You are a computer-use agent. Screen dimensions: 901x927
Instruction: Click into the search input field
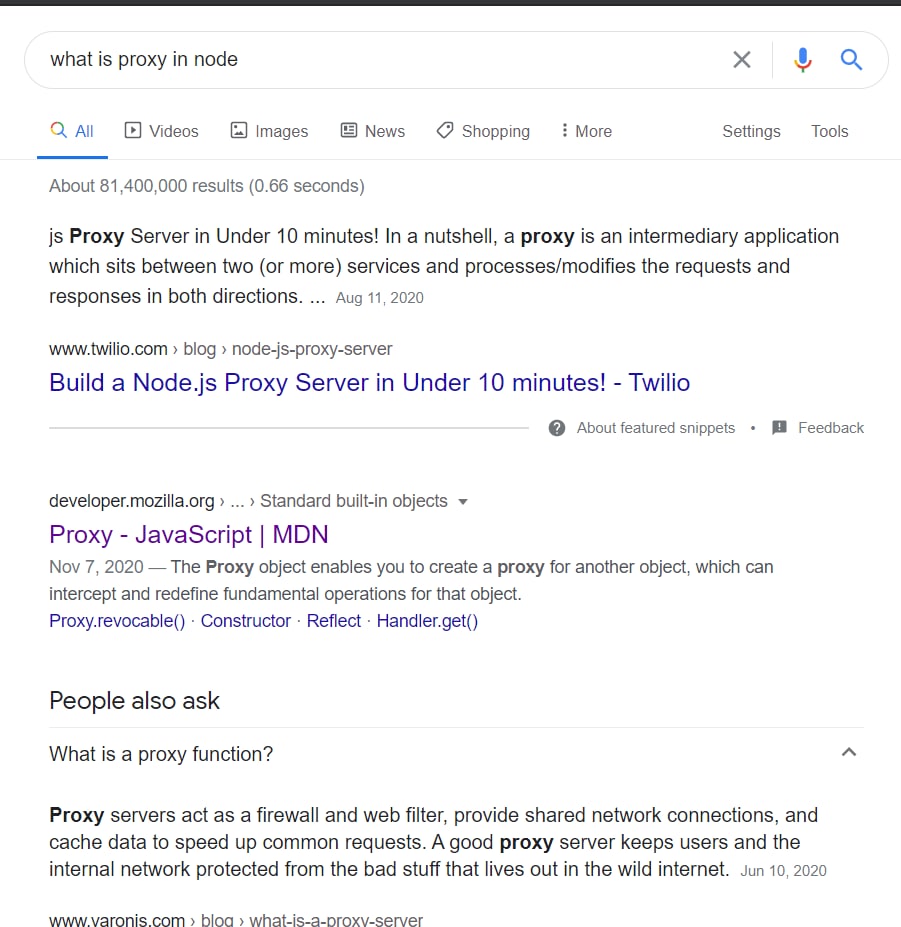pyautogui.click(x=380, y=60)
